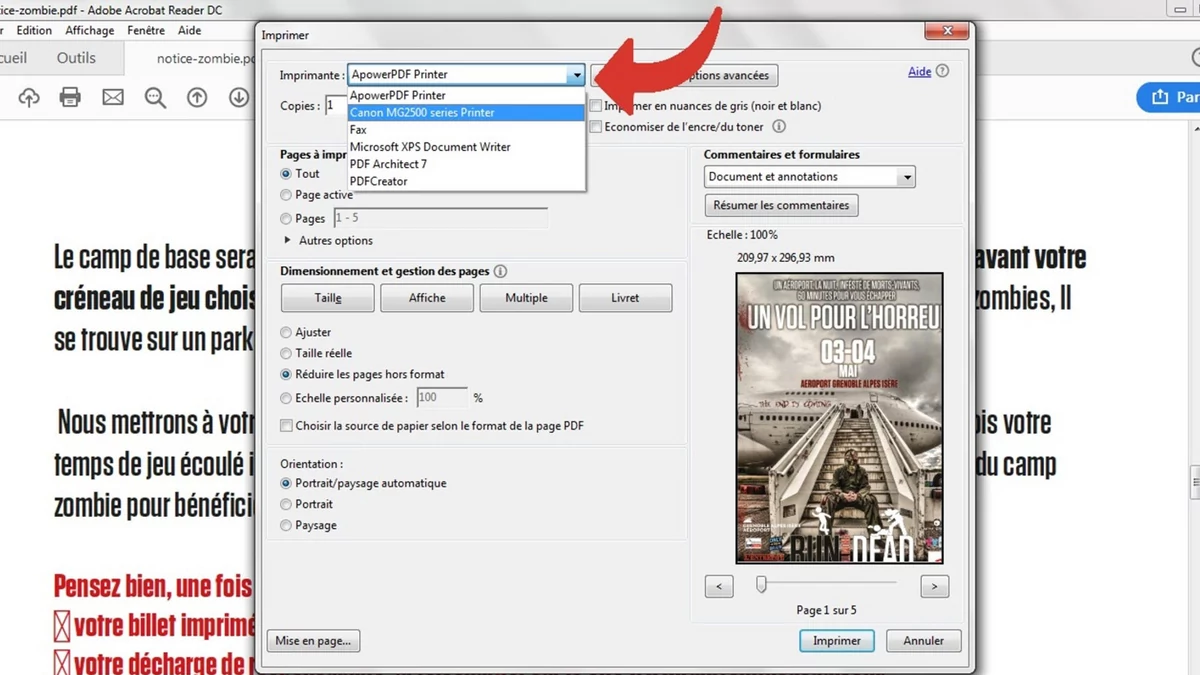Click the envelope email icon
Image resolution: width=1200 pixels, height=675 pixels.
[x=113, y=97]
